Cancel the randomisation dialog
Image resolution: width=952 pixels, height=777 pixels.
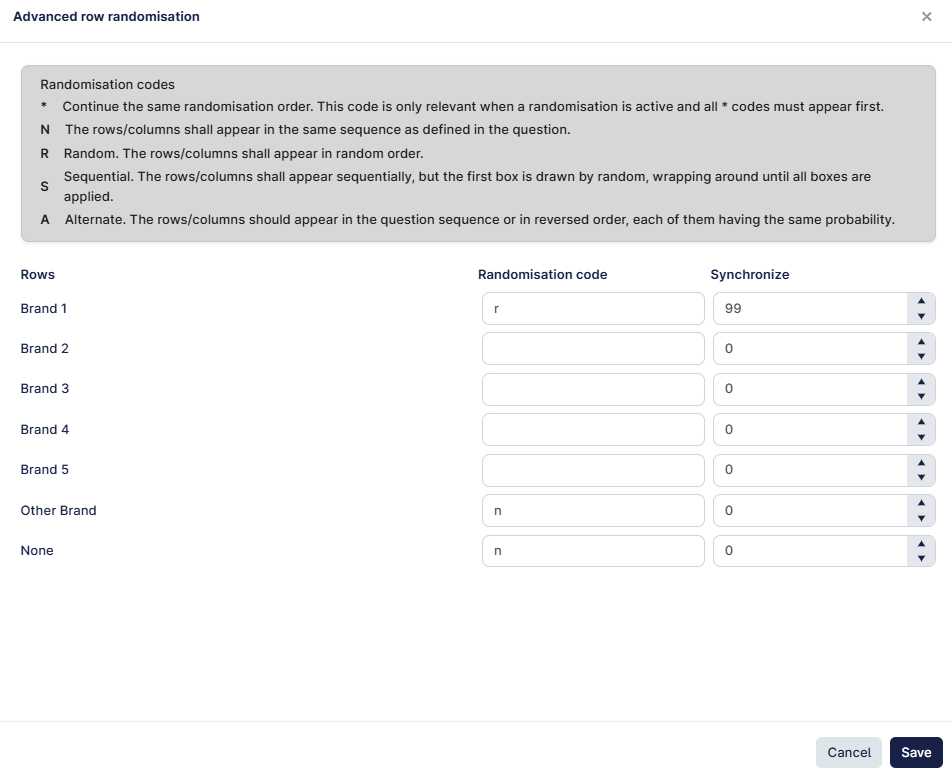point(849,753)
